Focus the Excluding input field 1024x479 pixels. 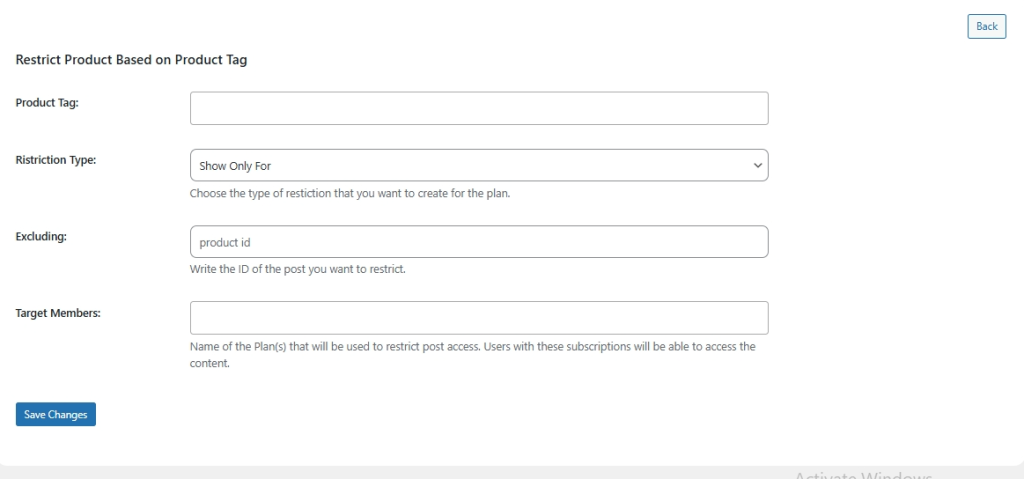[479, 241]
